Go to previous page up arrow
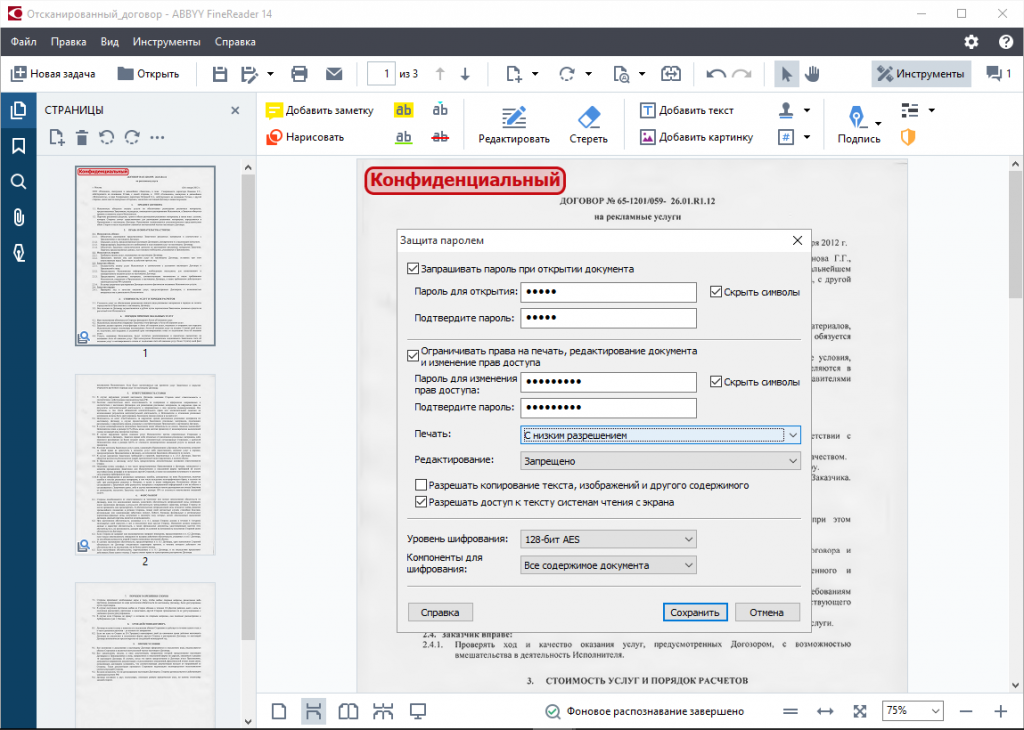 440,74
